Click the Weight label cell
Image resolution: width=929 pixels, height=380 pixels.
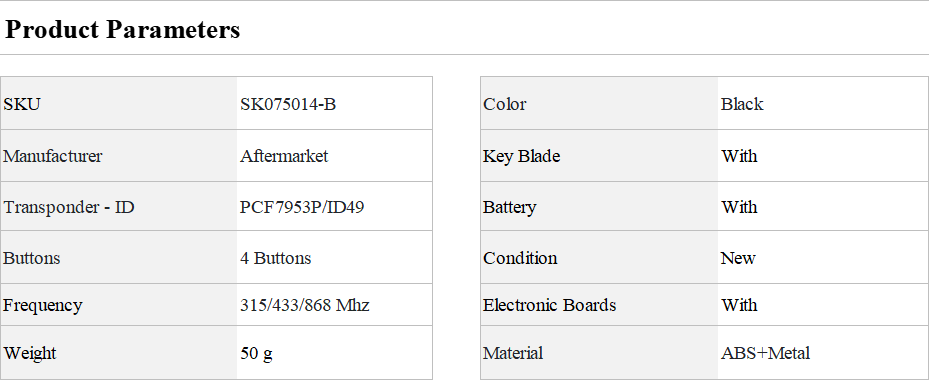coord(118,353)
